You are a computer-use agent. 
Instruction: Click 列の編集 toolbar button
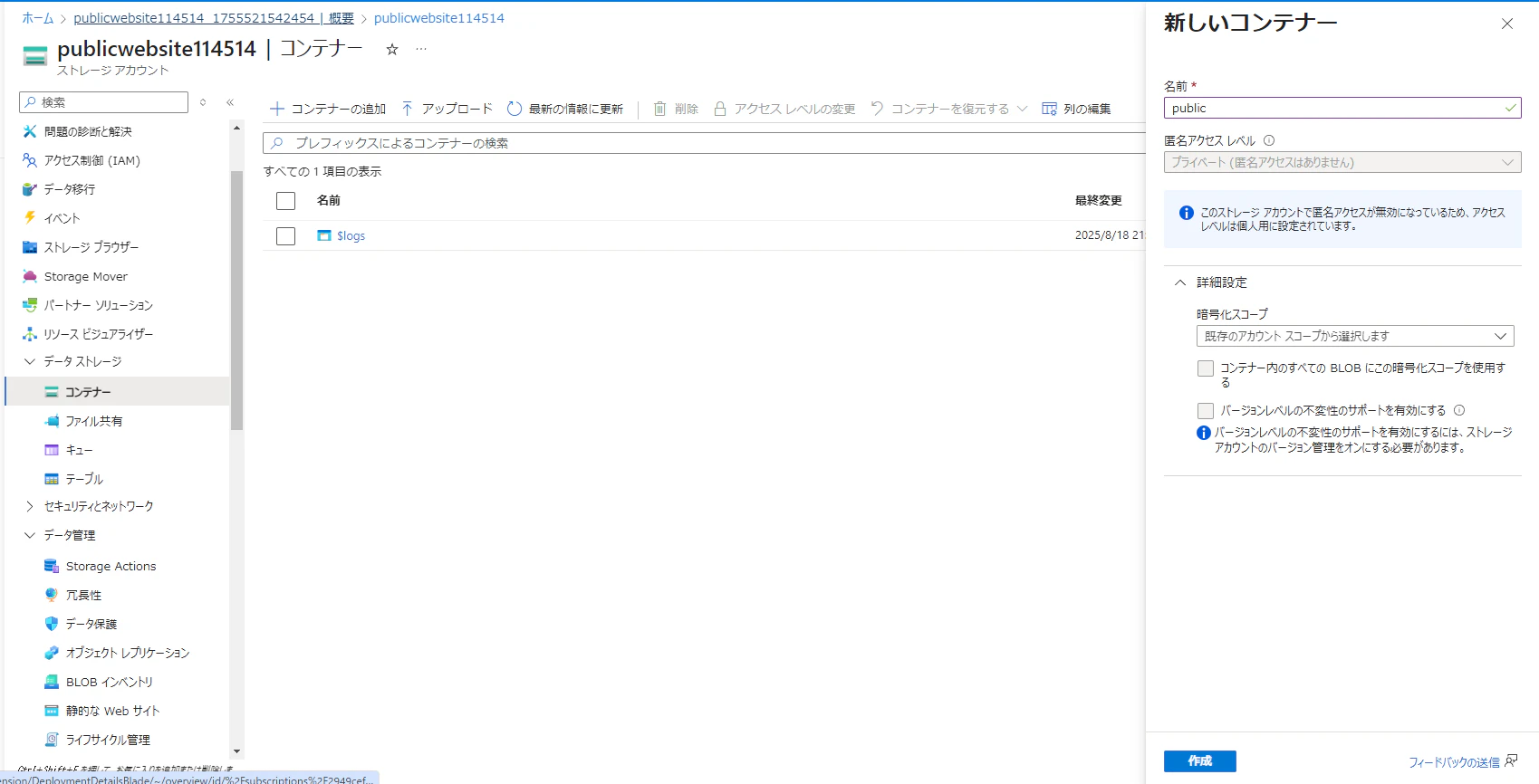tap(1076, 109)
